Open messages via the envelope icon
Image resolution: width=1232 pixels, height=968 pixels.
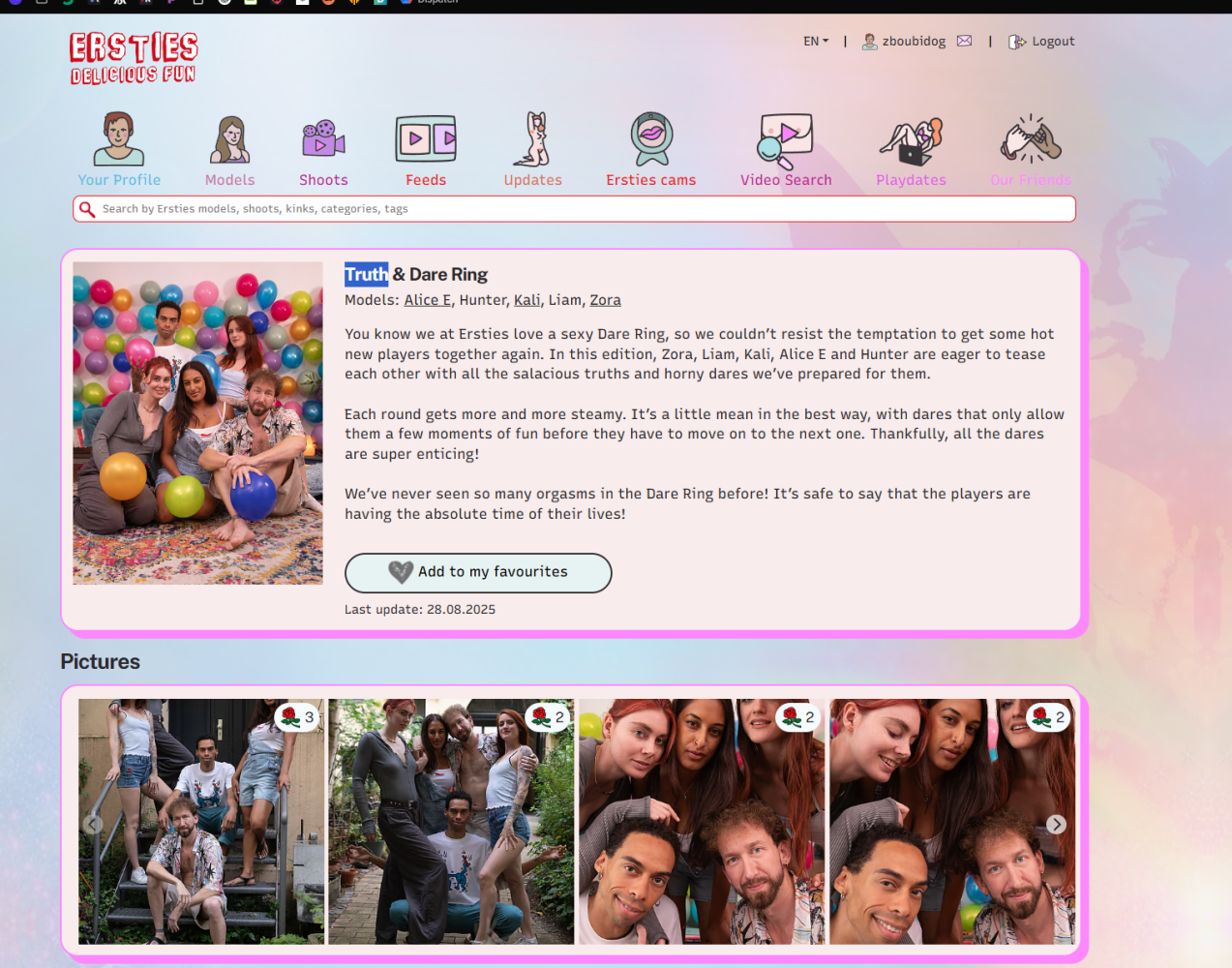[964, 41]
